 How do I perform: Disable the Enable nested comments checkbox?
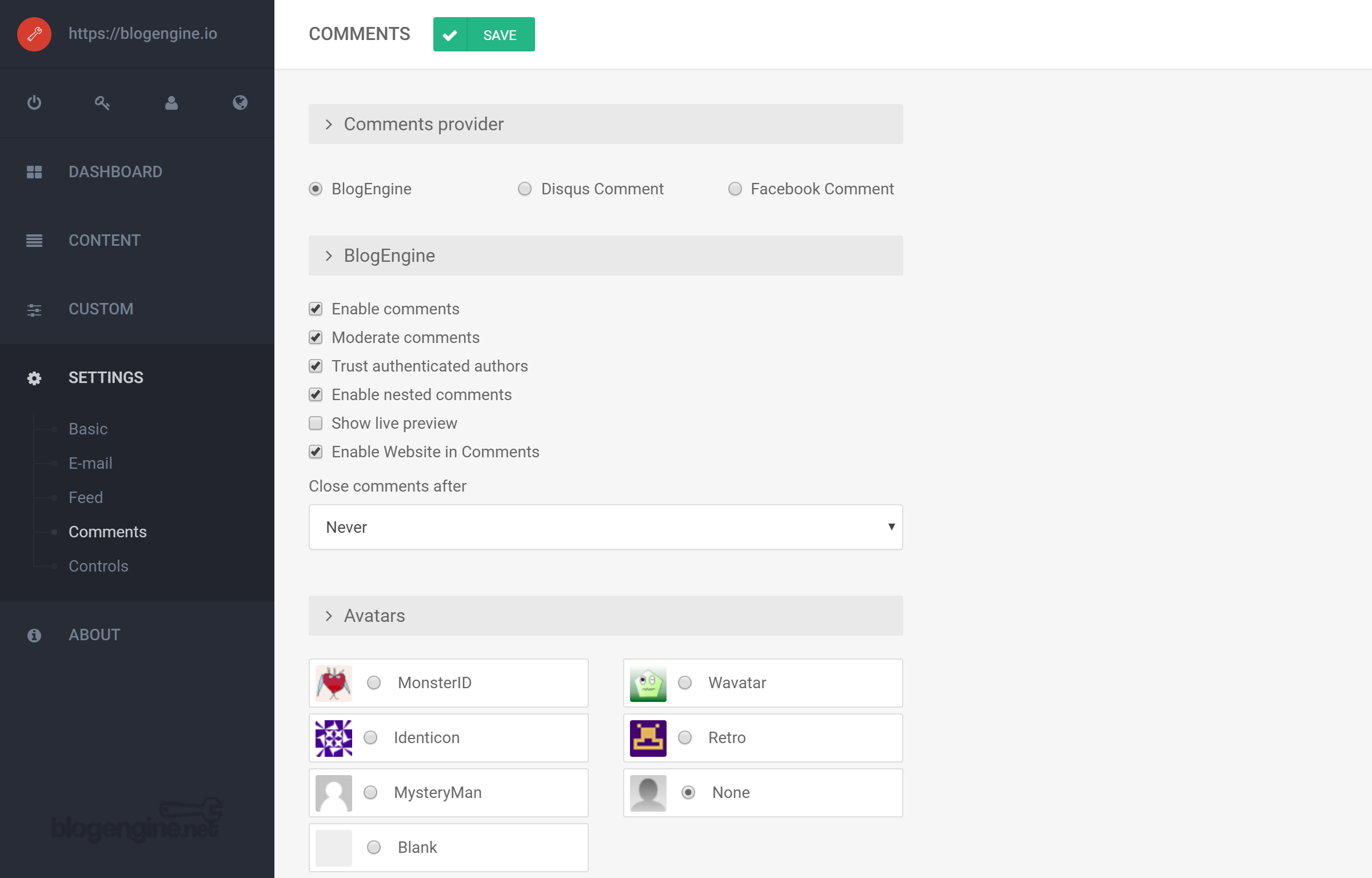pos(316,394)
